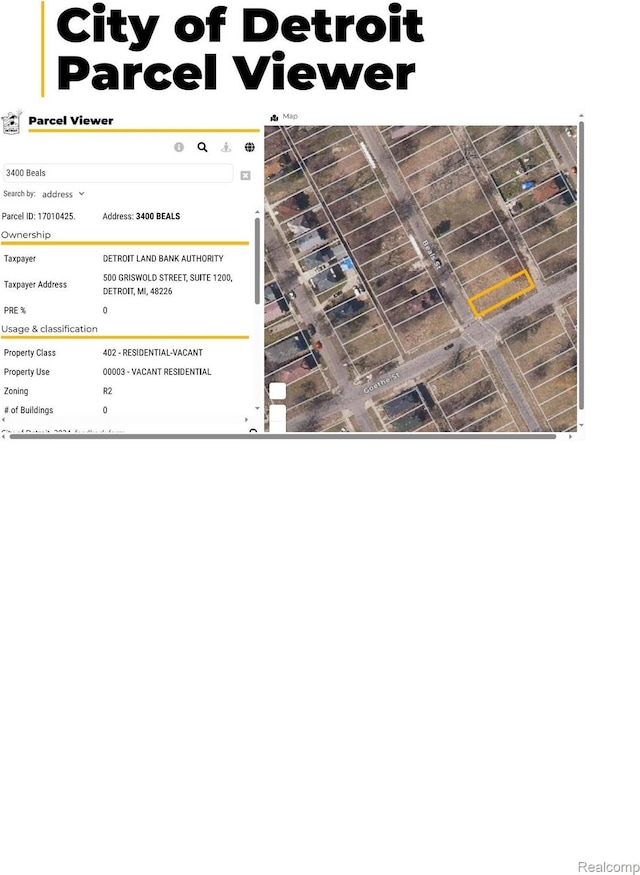
Task: Select the street view person icon
Action: (226, 147)
